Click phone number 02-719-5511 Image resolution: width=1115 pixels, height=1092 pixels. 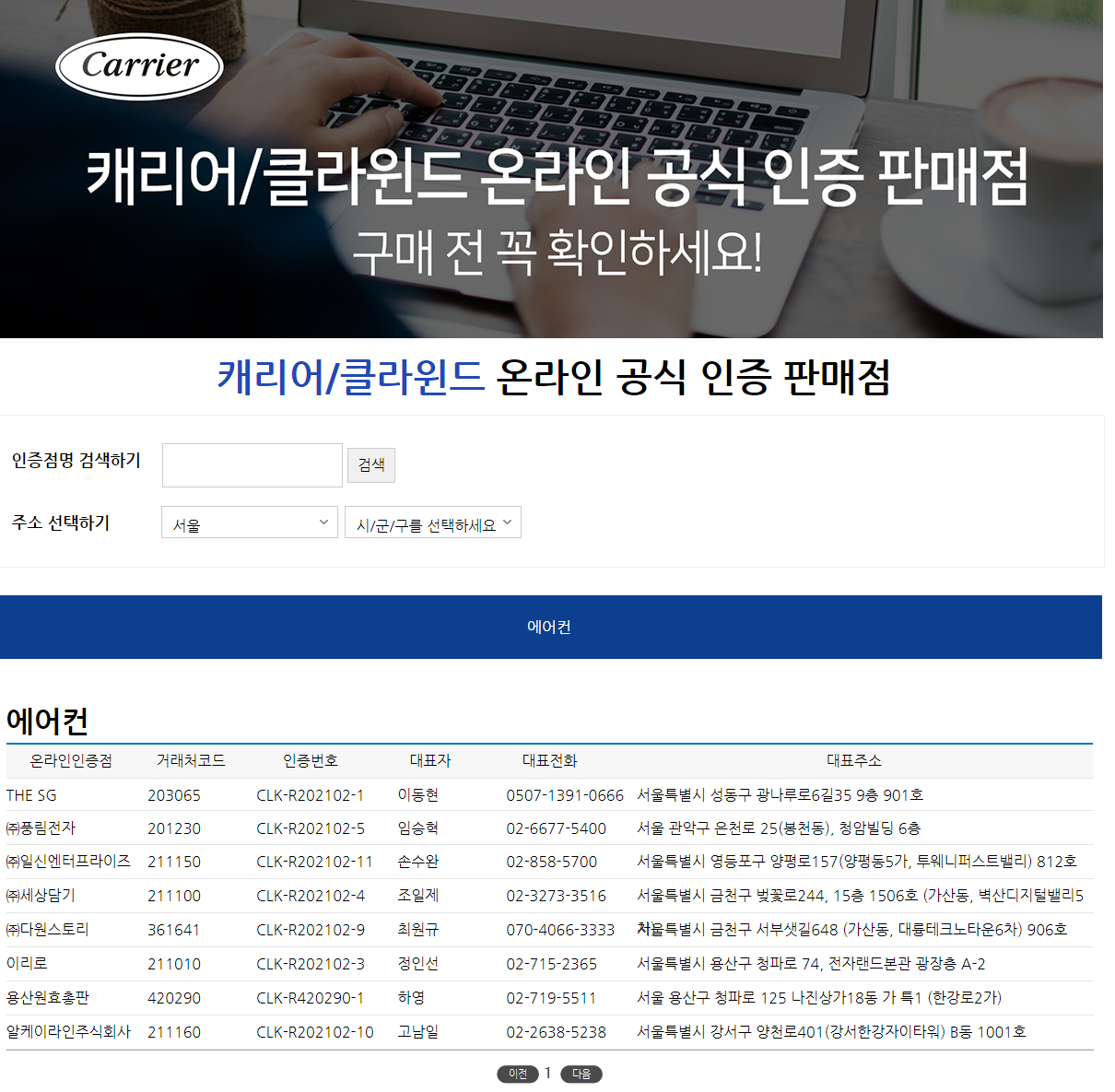(551, 998)
